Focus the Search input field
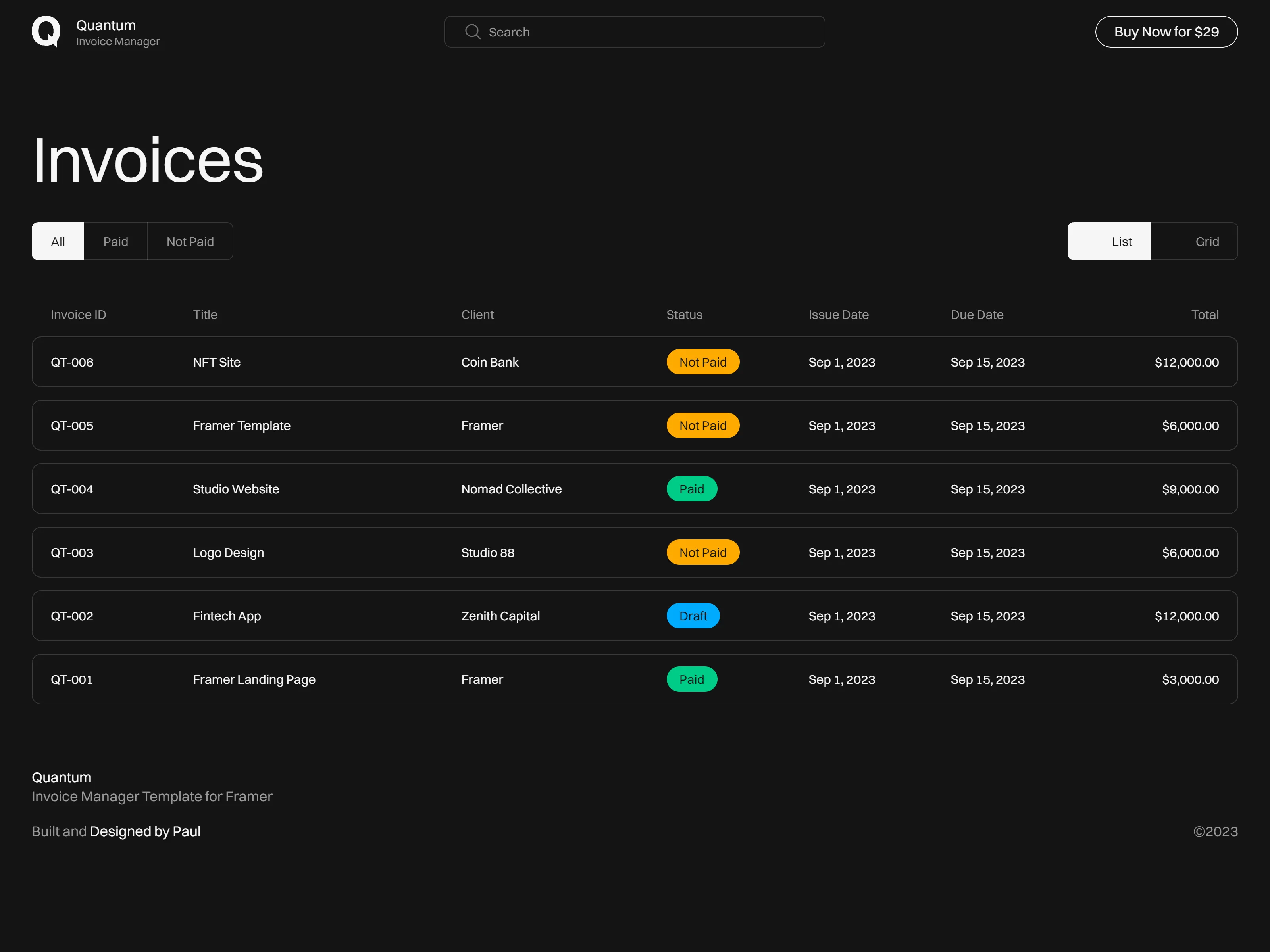This screenshot has height=952, width=1270. (x=635, y=32)
